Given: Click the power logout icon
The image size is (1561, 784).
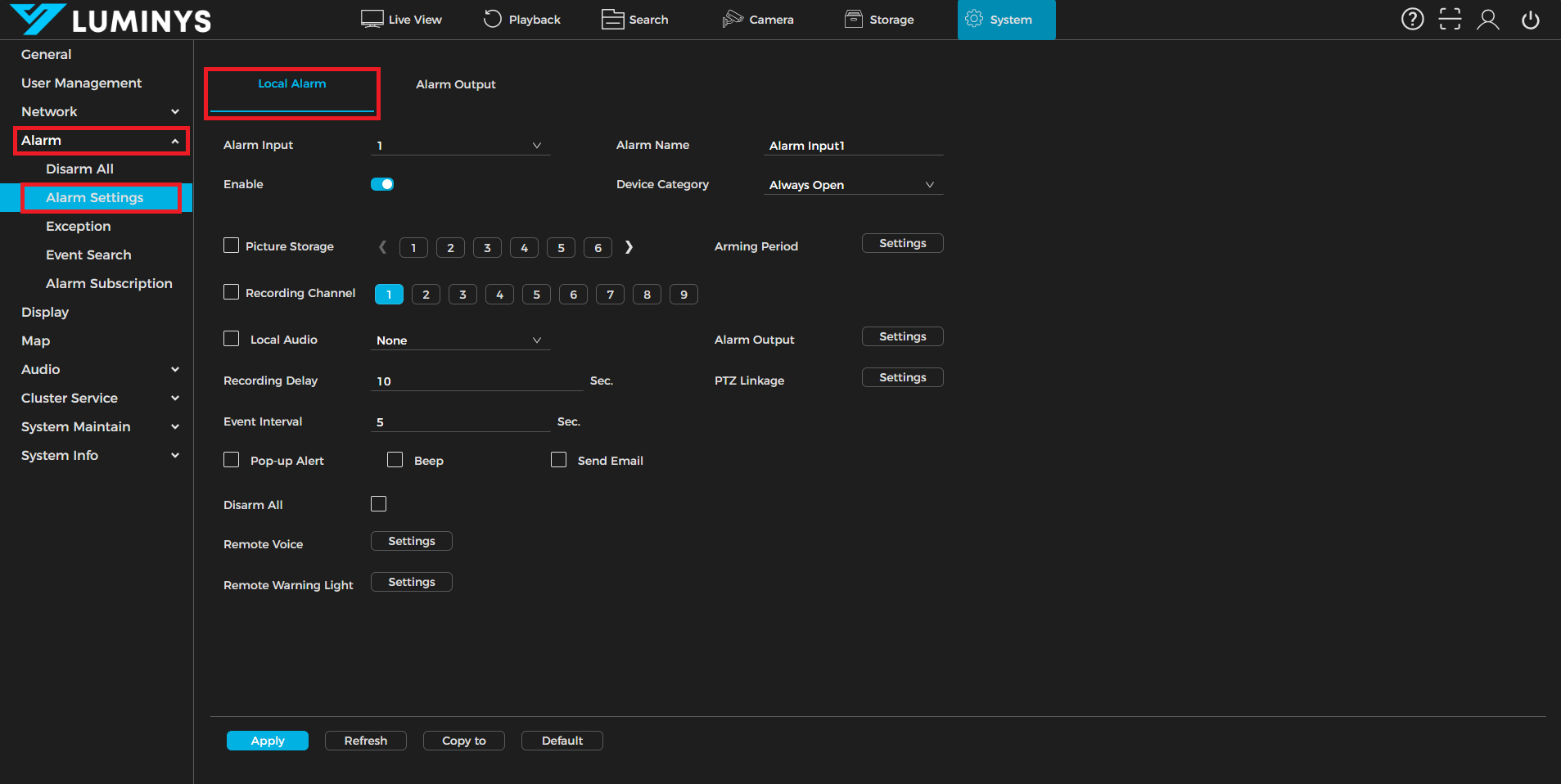Looking at the screenshot, I should click(x=1530, y=19).
